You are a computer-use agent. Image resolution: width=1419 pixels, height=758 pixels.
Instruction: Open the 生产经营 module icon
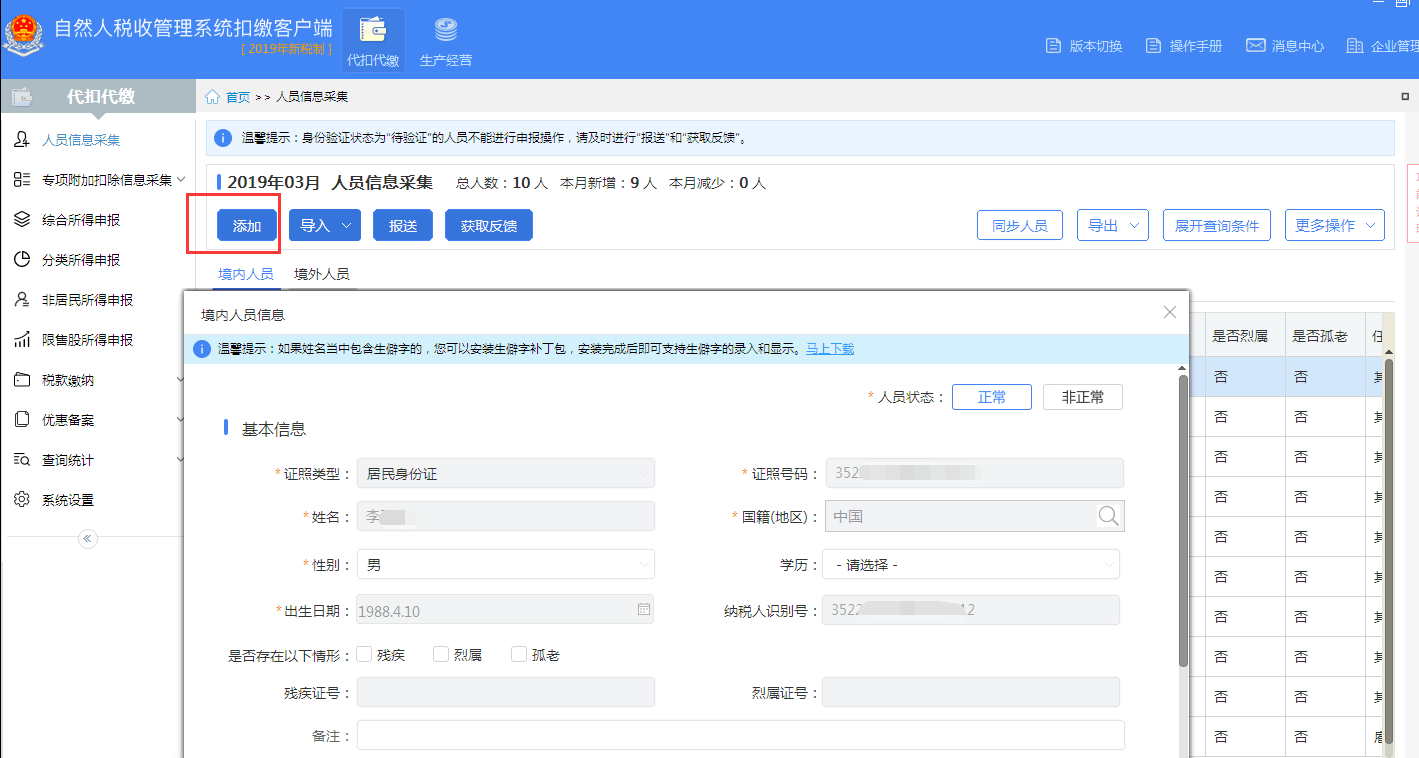pos(446,41)
